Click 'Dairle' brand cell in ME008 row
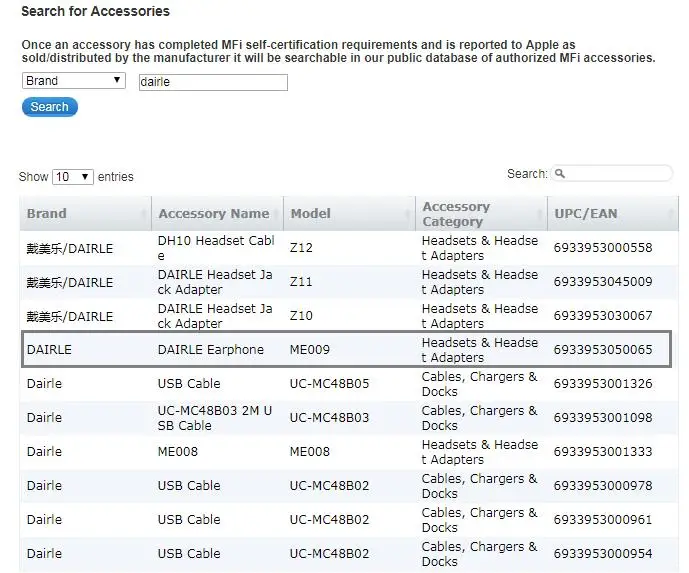 click(44, 452)
